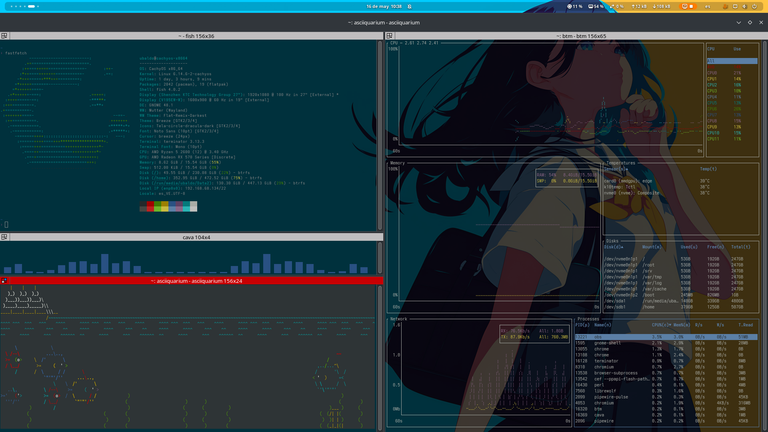Click the Temp(t) column header in Temperatures
The image size is (768, 432).
pos(708,169)
